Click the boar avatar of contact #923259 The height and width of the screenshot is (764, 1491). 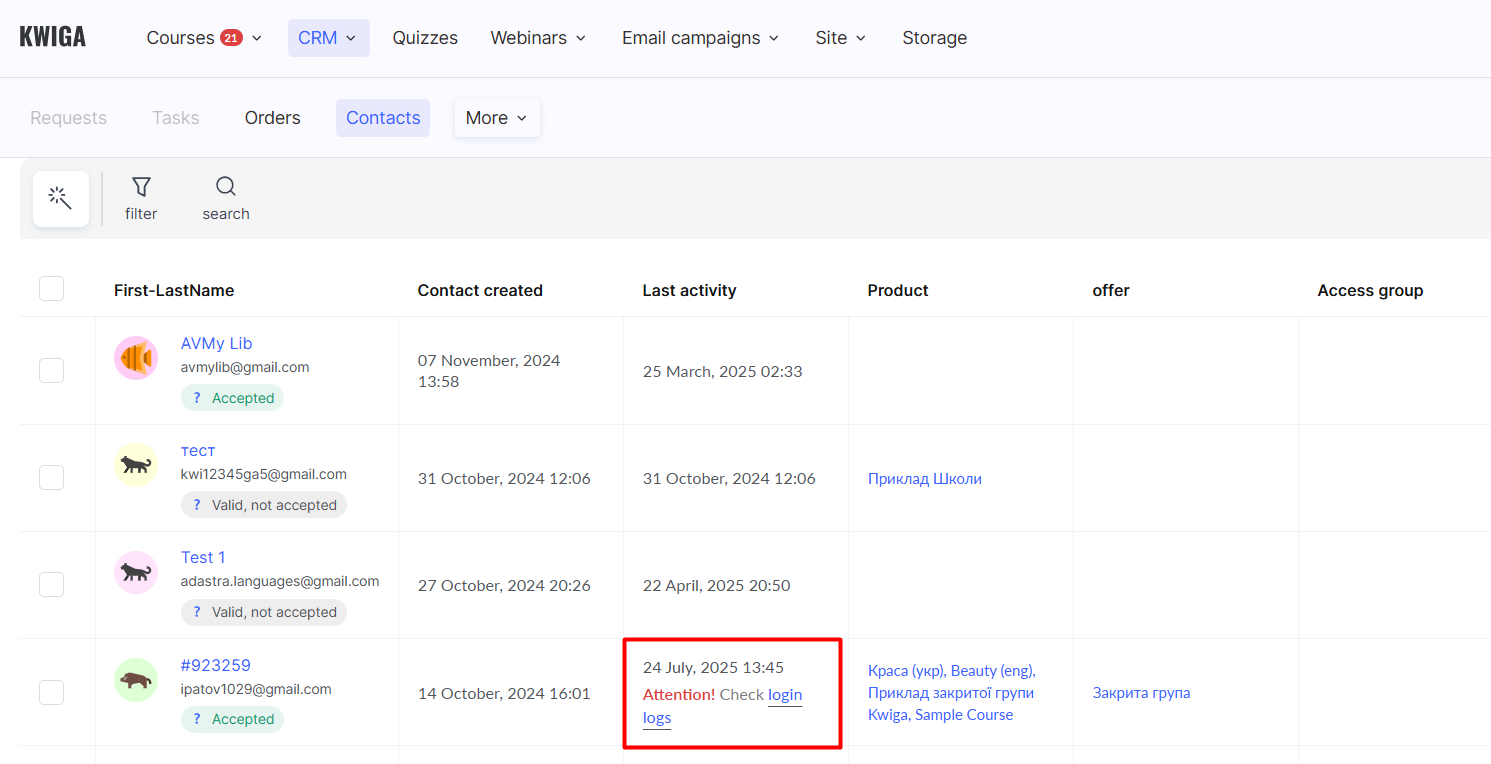tap(136, 680)
